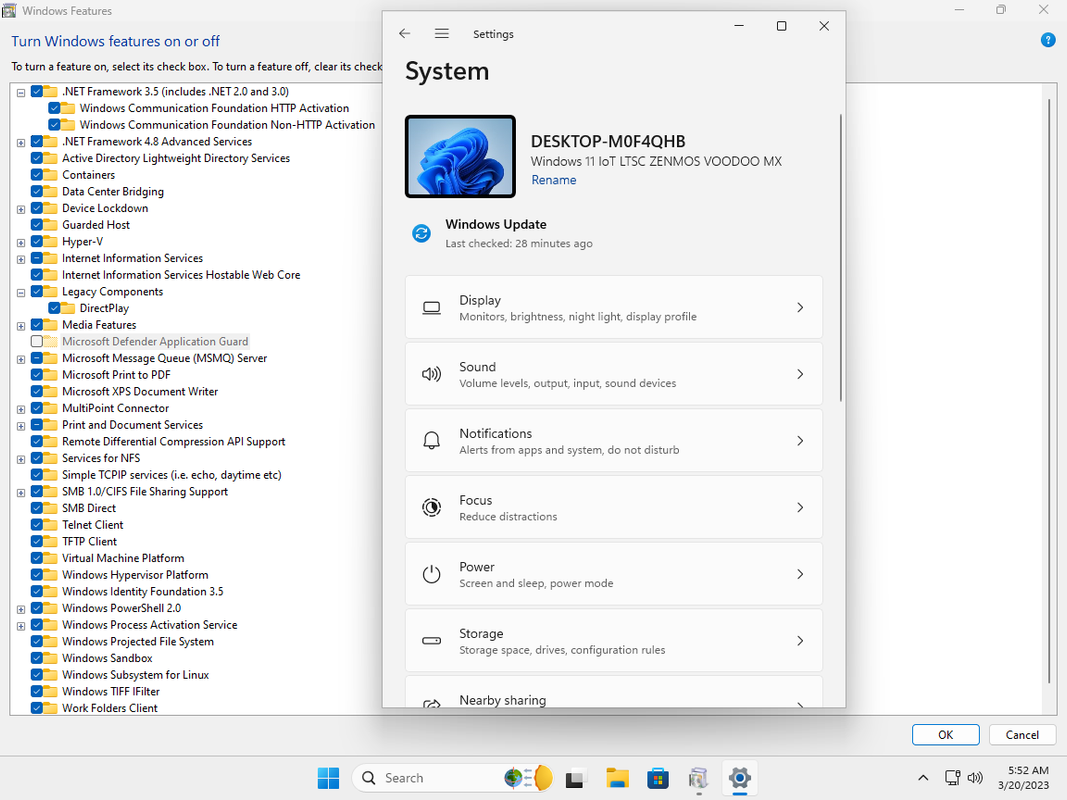Collapse the Legacy Components node
Screen dimensions: 1067x800
point(21,293)
